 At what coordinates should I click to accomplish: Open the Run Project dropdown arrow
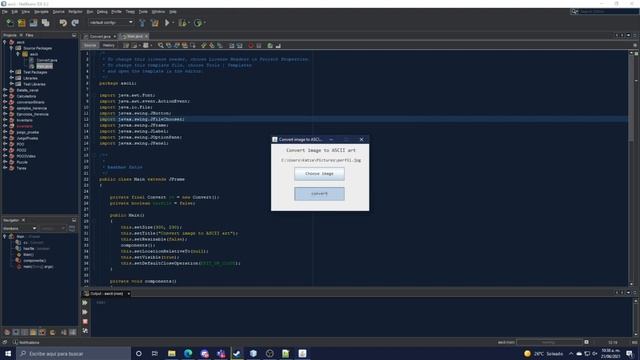coord(173,23)
